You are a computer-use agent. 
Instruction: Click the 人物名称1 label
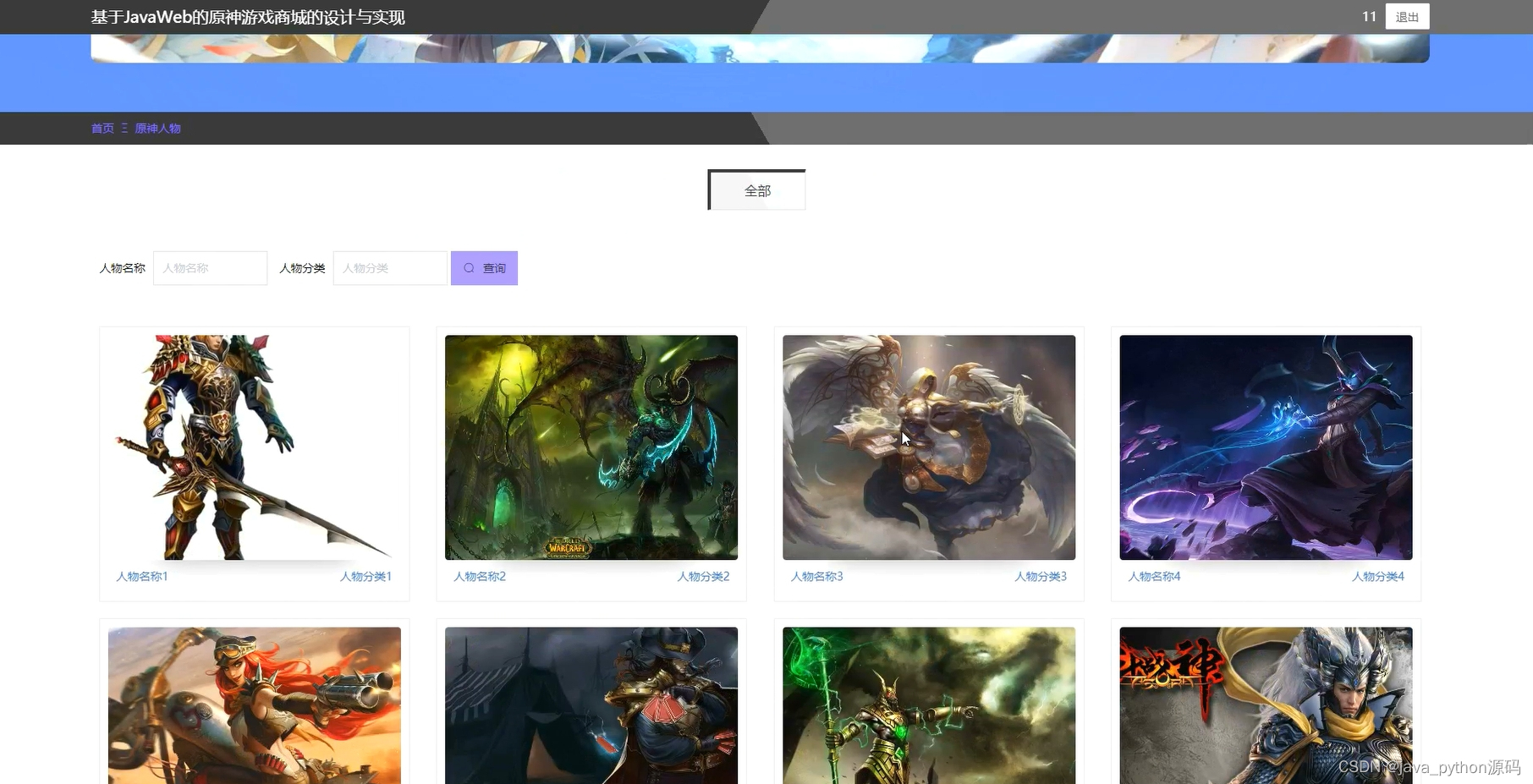click(x=142, y=577)
